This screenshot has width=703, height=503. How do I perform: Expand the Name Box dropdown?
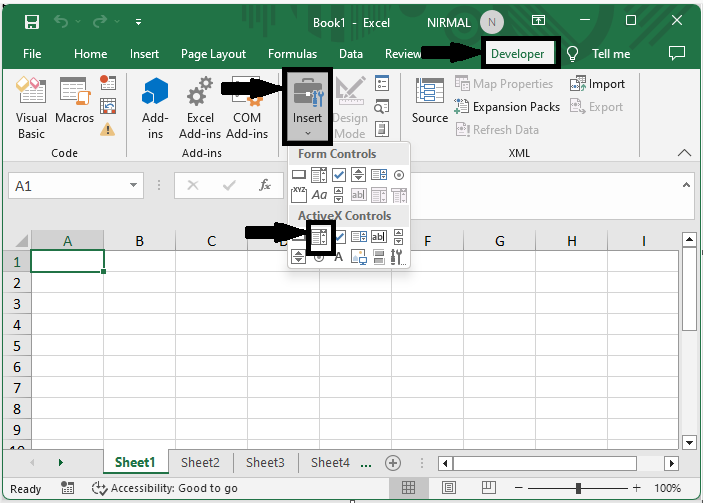133,185
